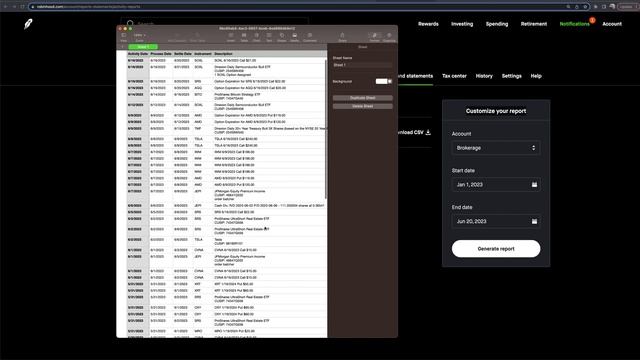Click the Numbers spreadsheet vertical scrollbar
Image resolution: width=640 pixels, height=360 pixels.
click(326, 129)
